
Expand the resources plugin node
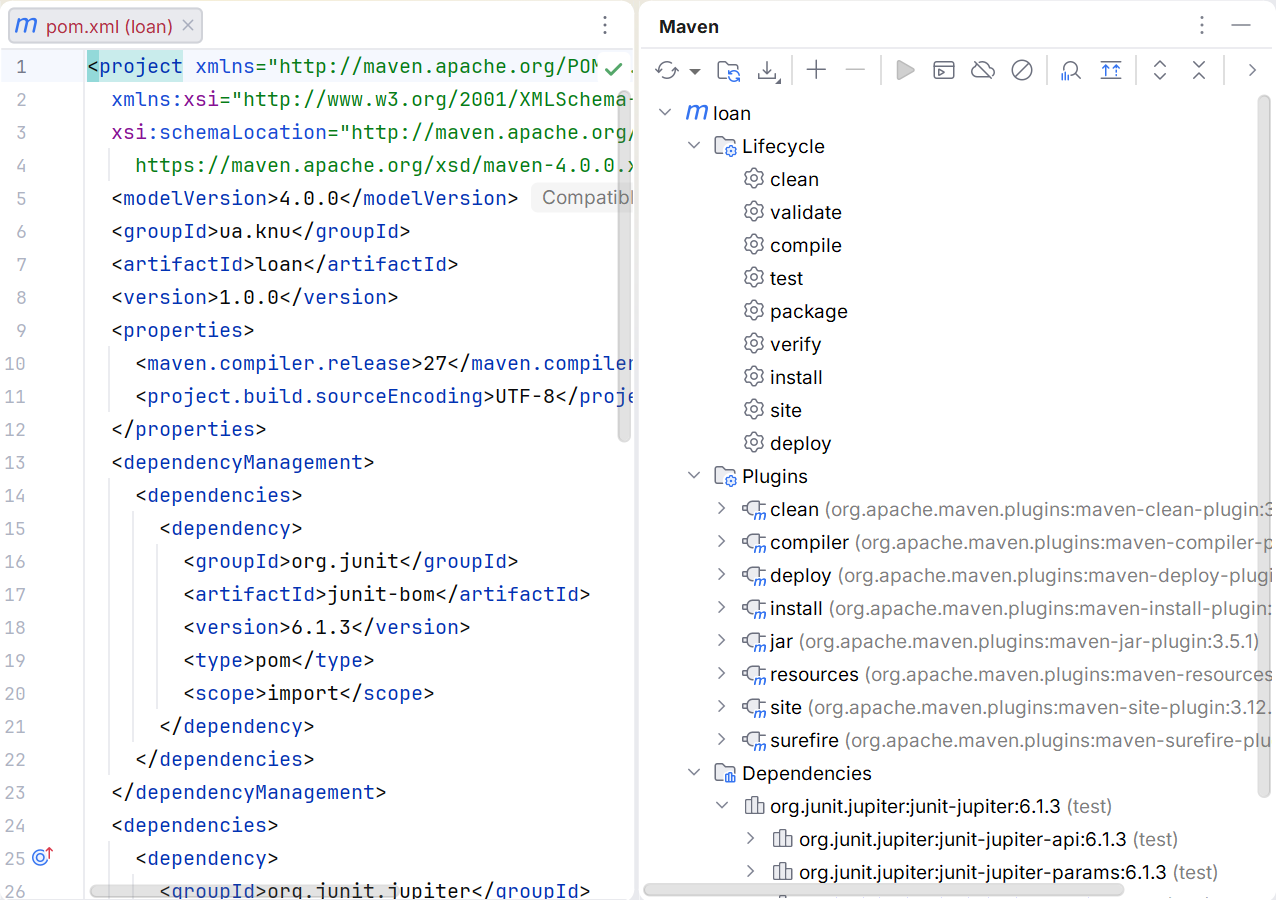point(722,674)
